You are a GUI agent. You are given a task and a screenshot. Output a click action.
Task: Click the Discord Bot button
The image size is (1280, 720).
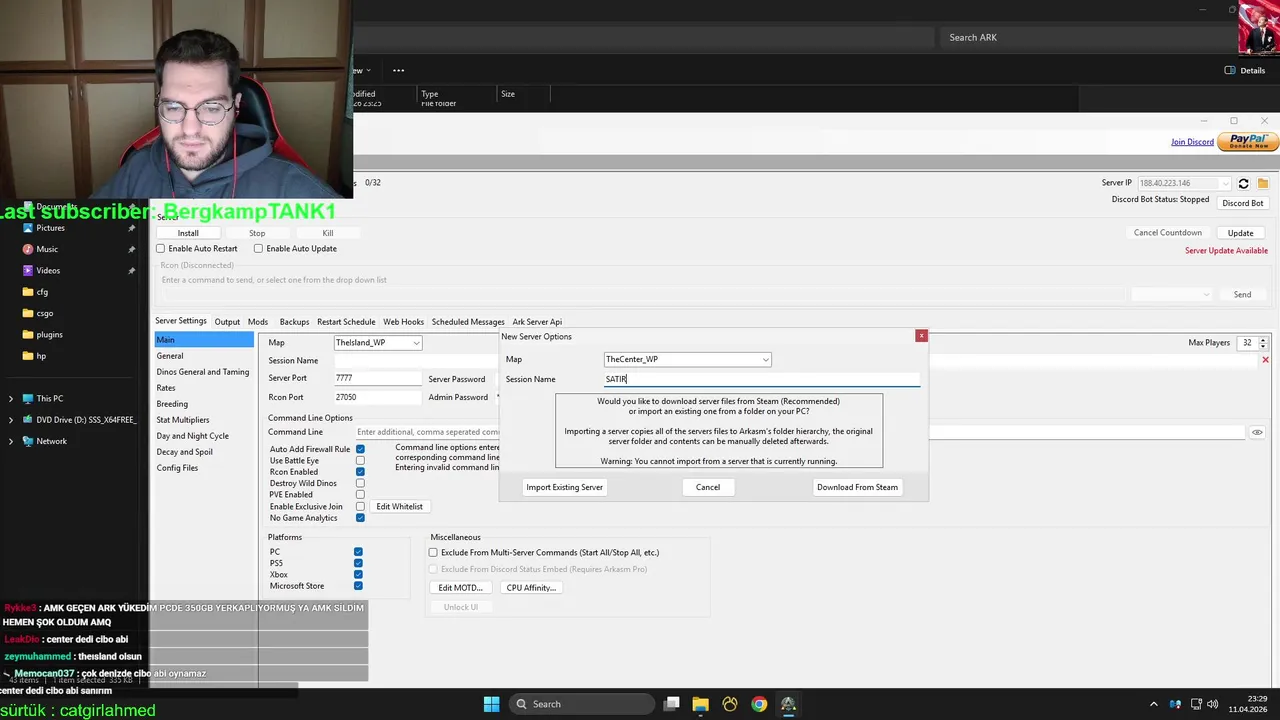pyautogui.click(x=1243, y=203)
